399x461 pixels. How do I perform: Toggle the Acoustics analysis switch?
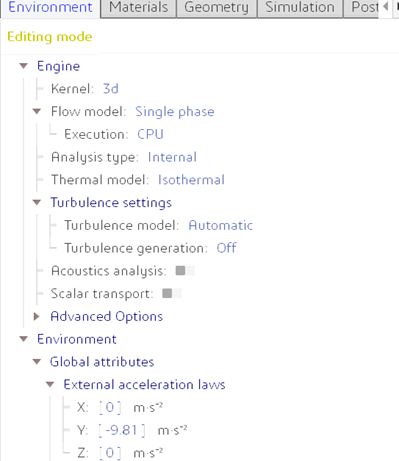185,271
